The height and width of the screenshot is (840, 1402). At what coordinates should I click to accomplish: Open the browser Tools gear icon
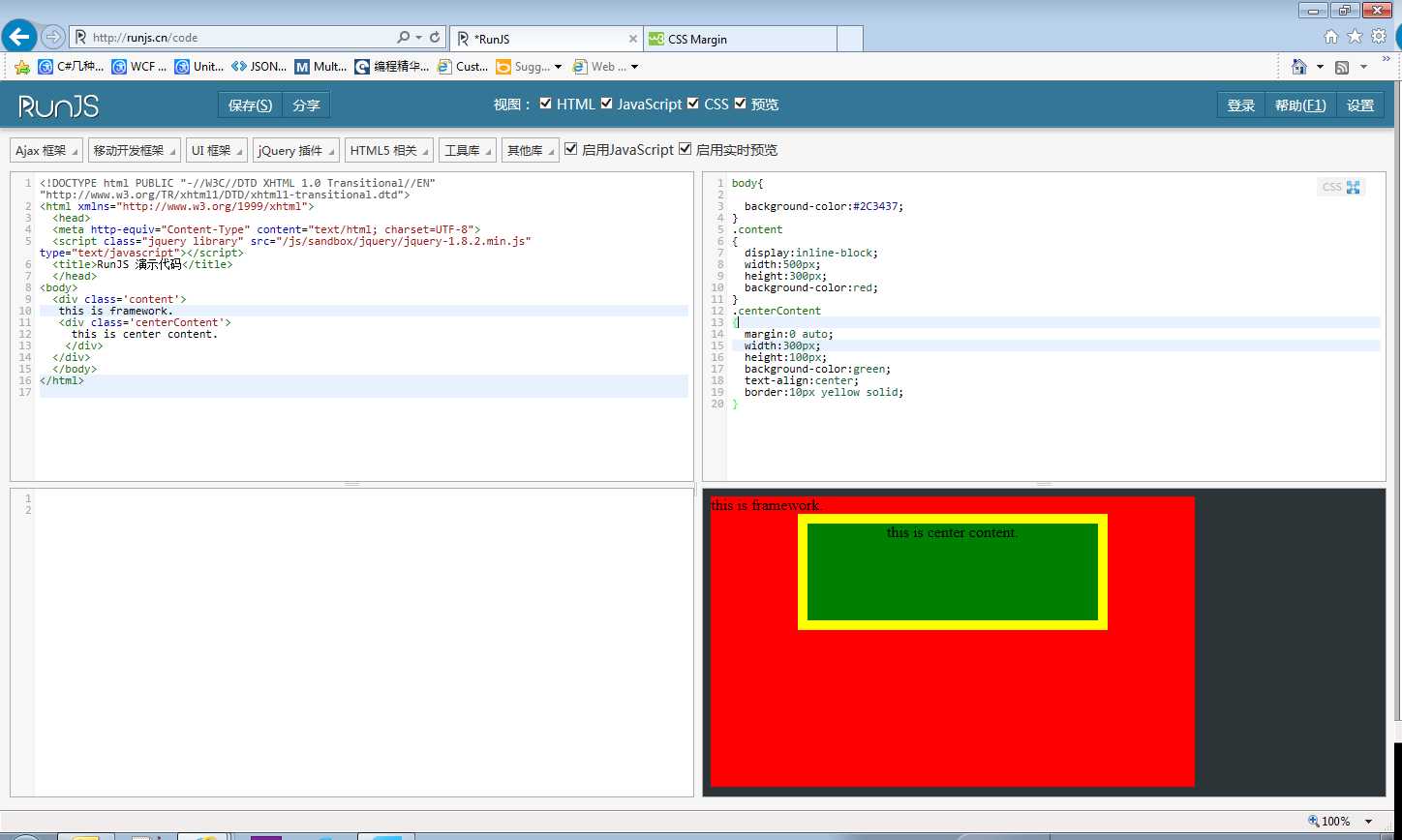point(1378,37)
